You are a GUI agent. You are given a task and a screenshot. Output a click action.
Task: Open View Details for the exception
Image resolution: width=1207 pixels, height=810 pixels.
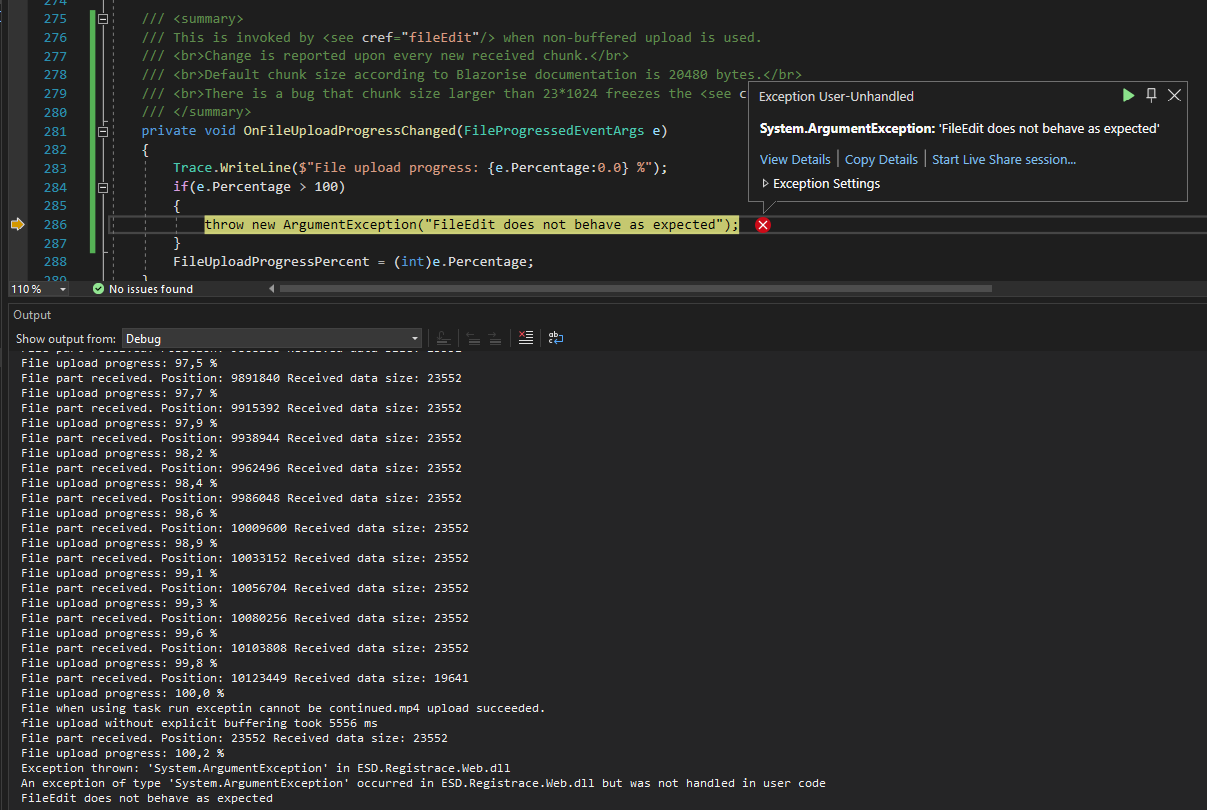795,159
